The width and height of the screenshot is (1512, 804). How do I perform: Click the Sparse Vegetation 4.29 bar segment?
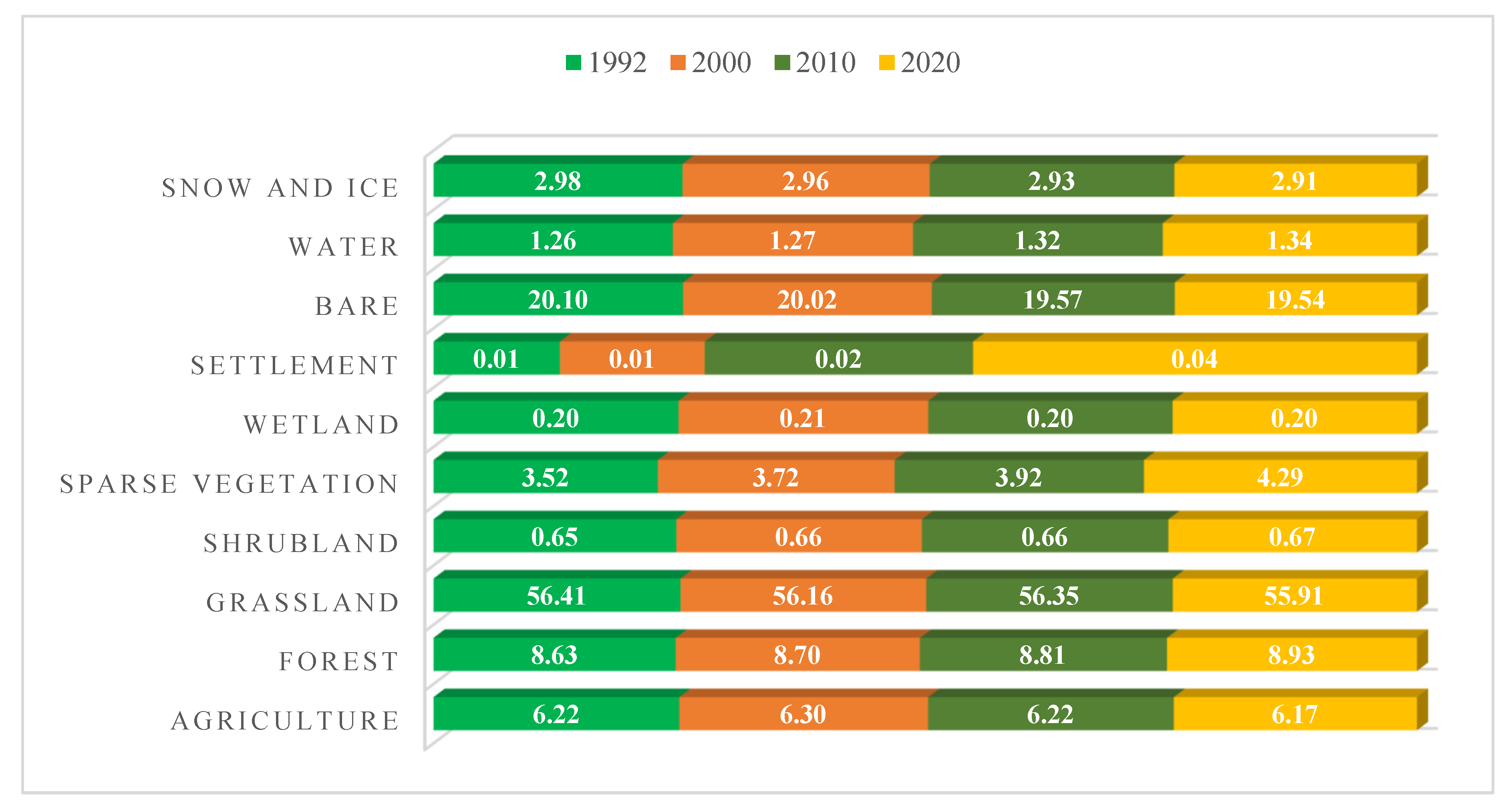1280,477
